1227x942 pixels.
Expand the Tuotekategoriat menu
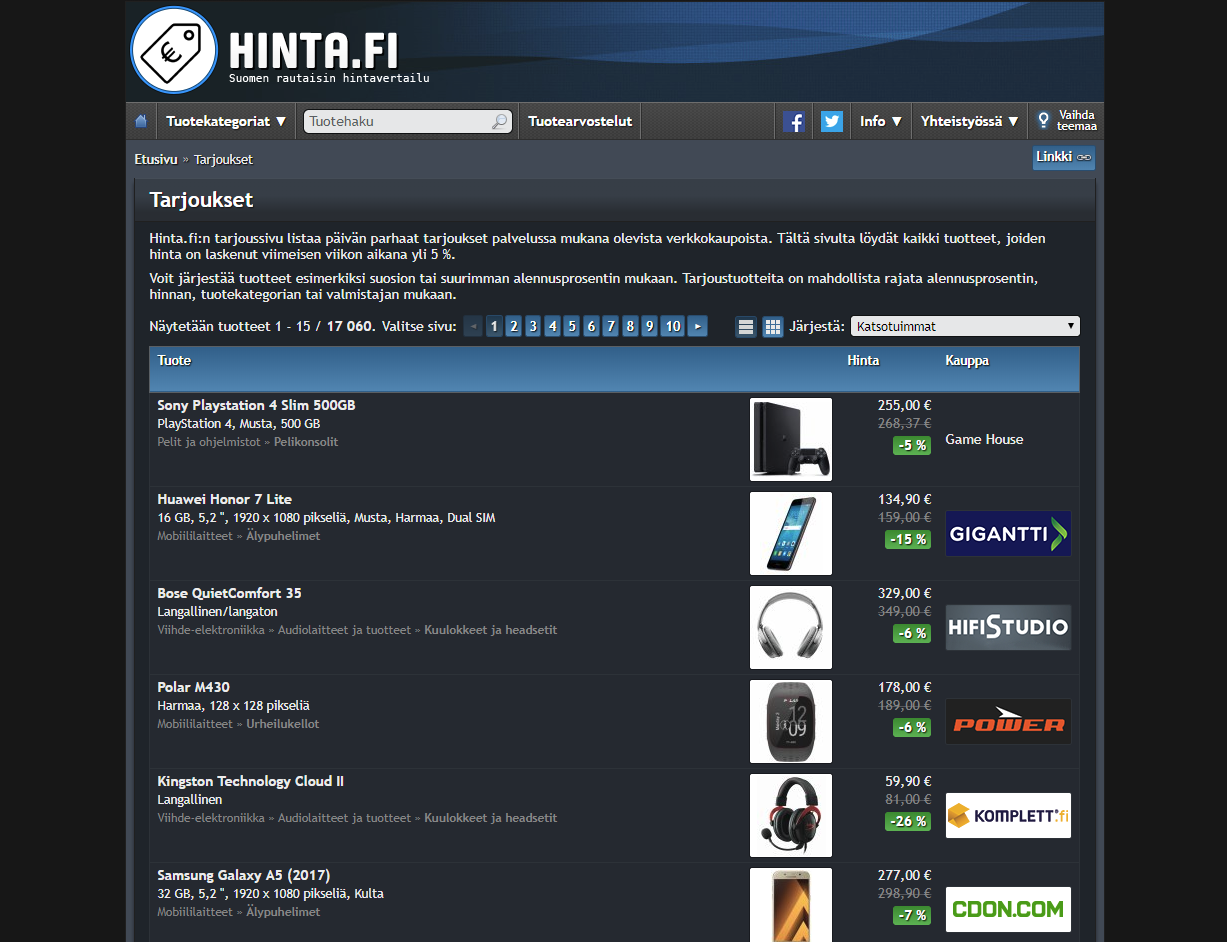226,121
